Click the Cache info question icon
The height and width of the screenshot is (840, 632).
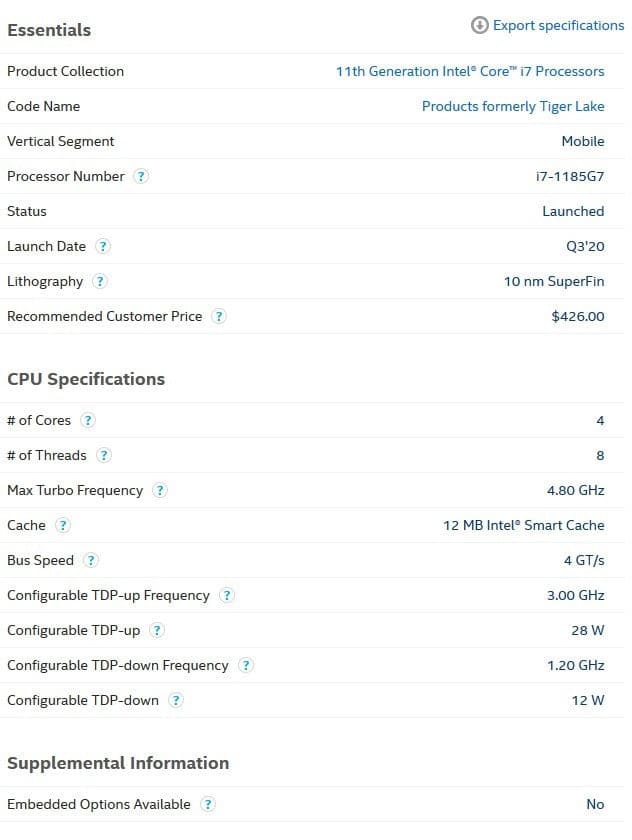(x=63, y=526)
